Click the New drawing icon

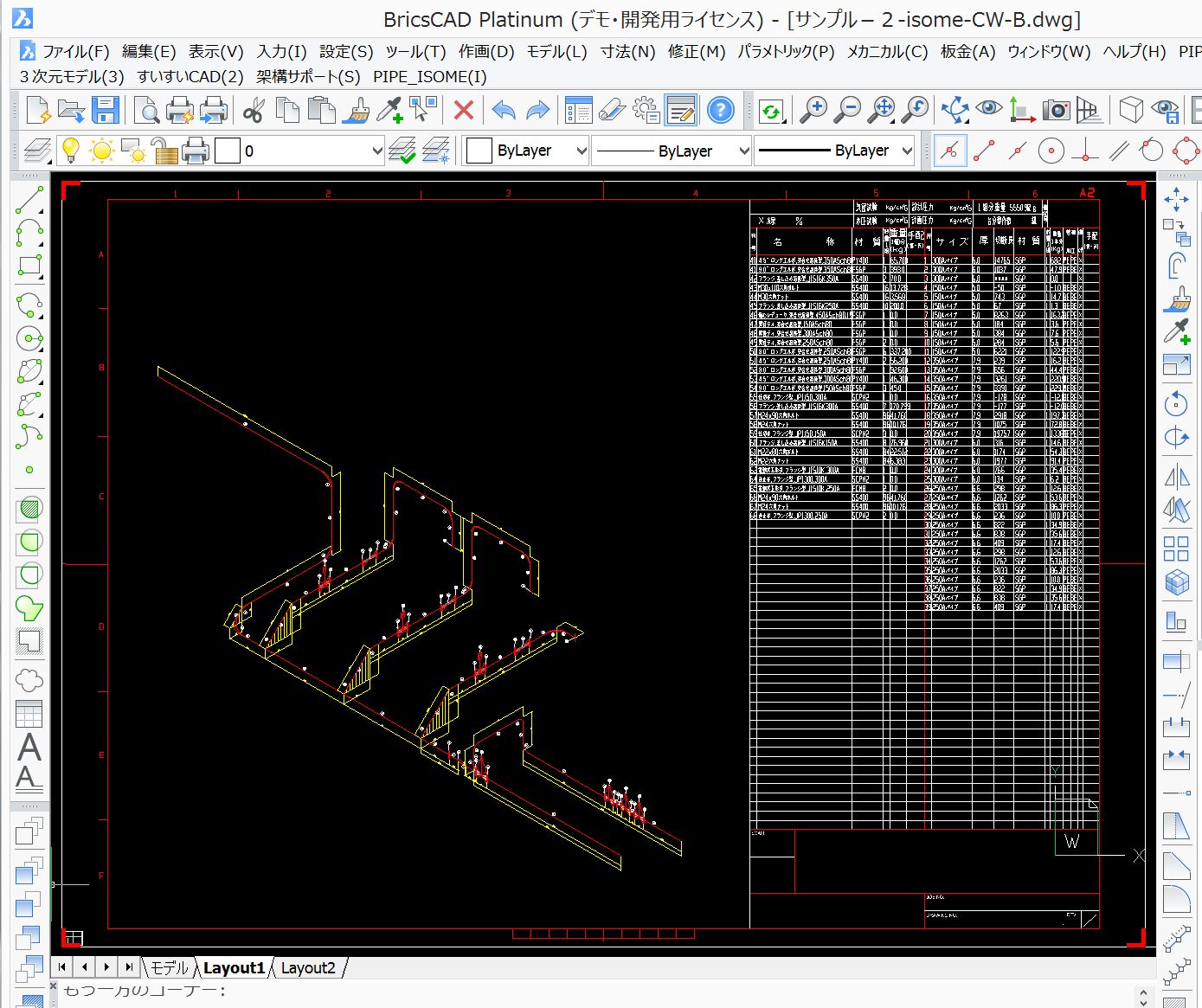pos(39,110)
